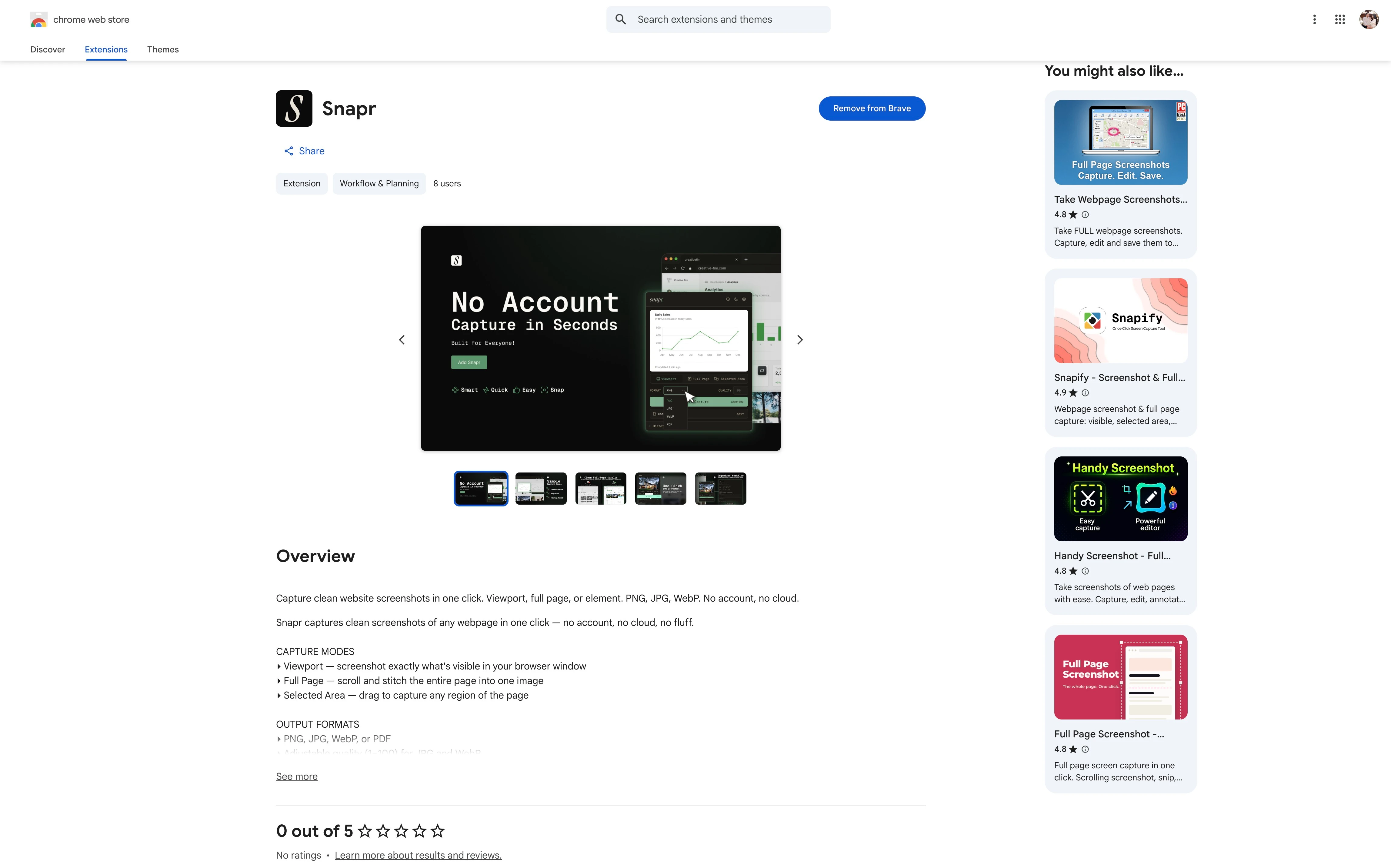Screen dimensions: 1391x868
Task: Open Full Page Screenshot card image
Action: [1121, 677]
